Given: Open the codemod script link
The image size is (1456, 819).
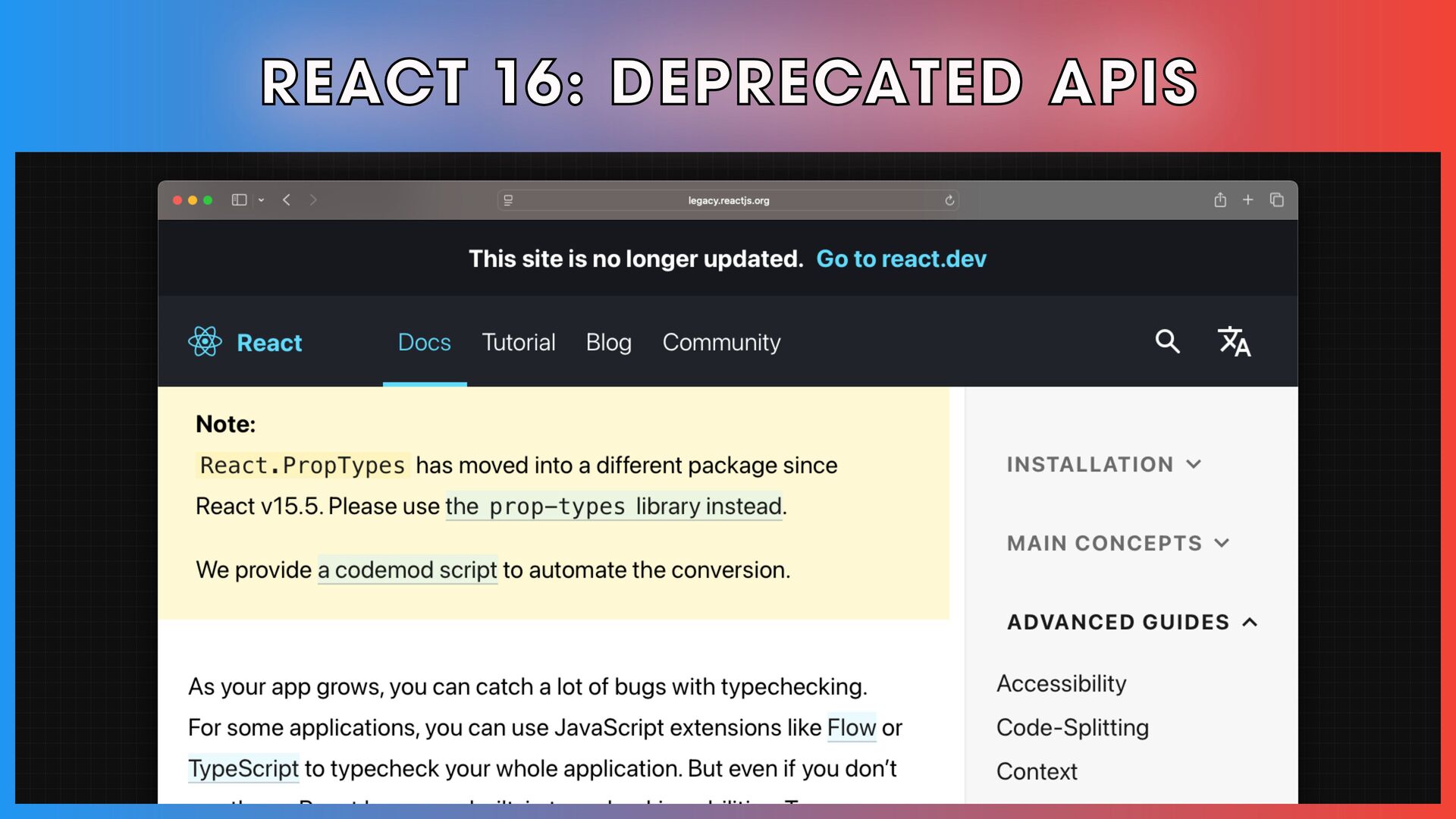Looking at the screenshot, I should (407, 570).
